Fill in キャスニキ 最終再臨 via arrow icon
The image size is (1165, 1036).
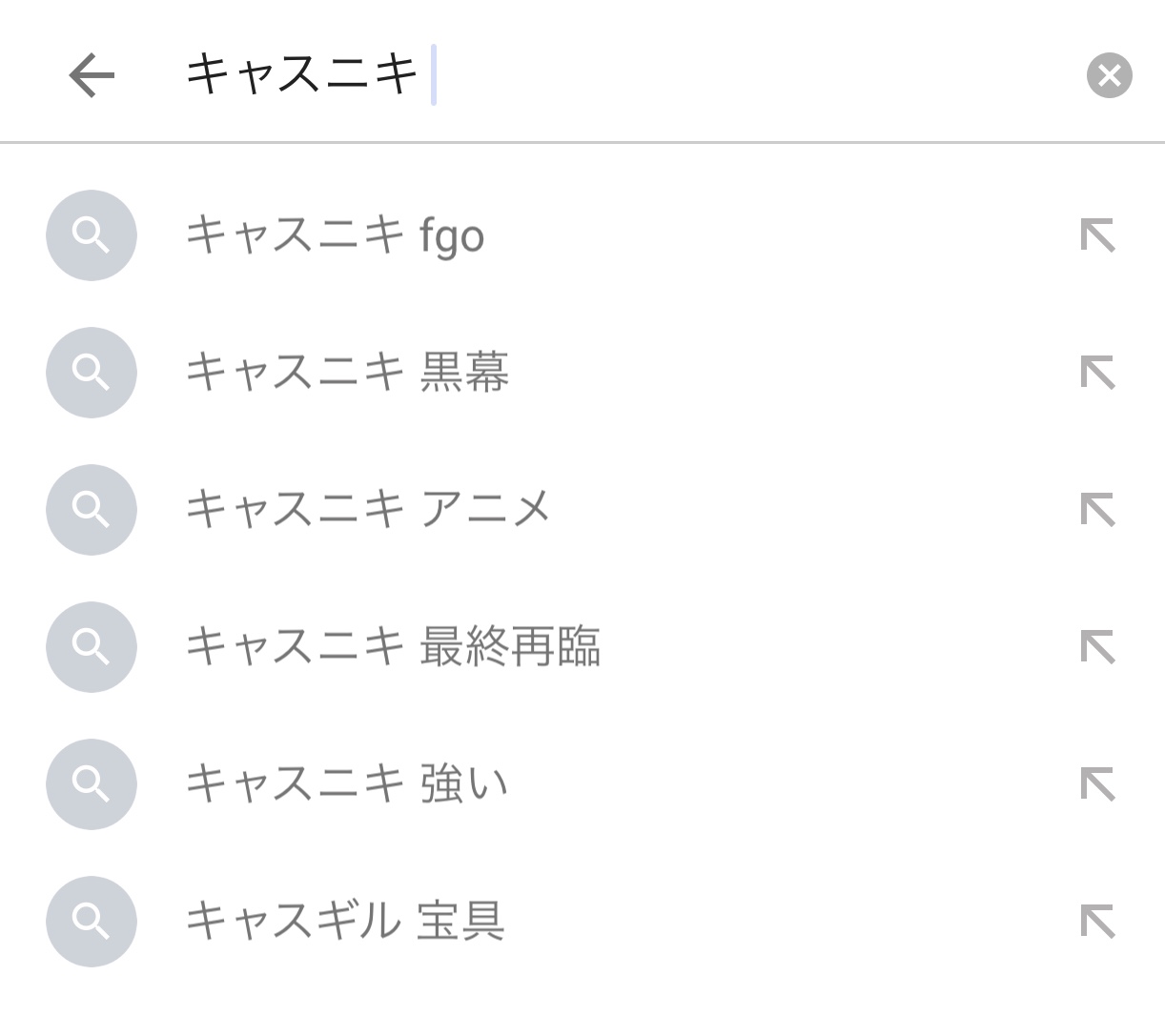(x=1097, y=647)
